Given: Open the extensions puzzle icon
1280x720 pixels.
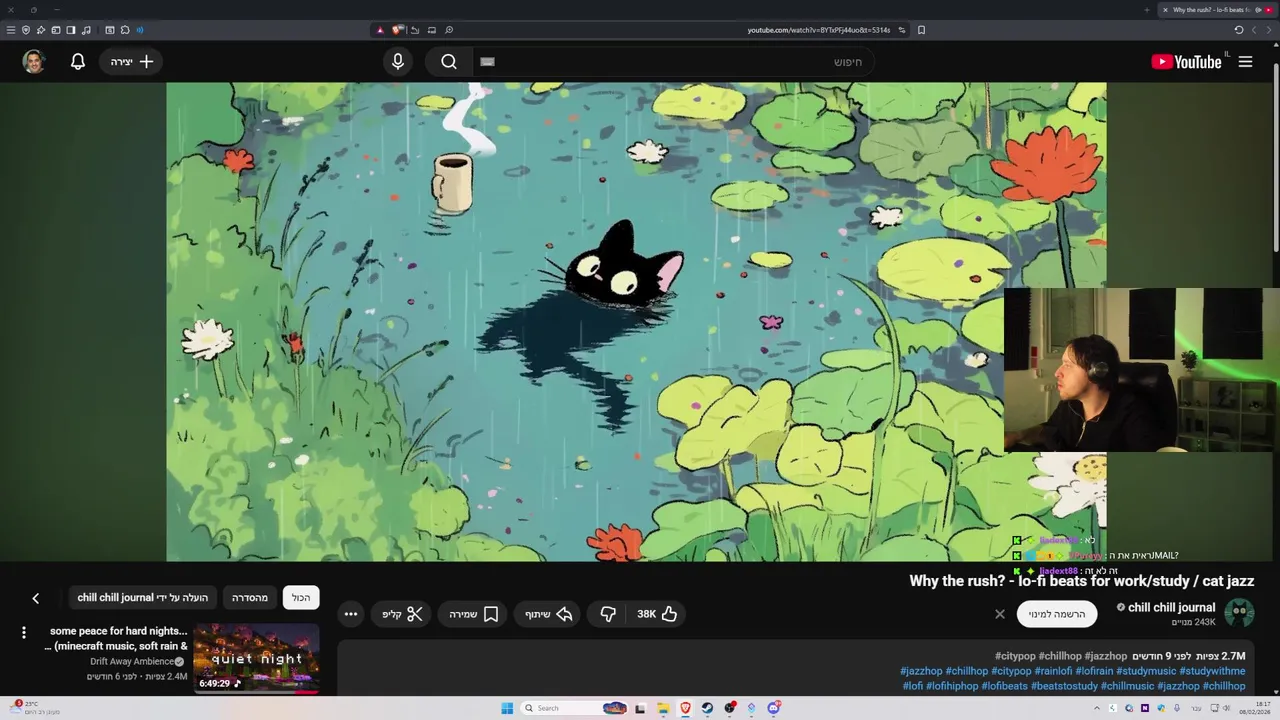Looking at the screenshot, I should pos(125,30).
